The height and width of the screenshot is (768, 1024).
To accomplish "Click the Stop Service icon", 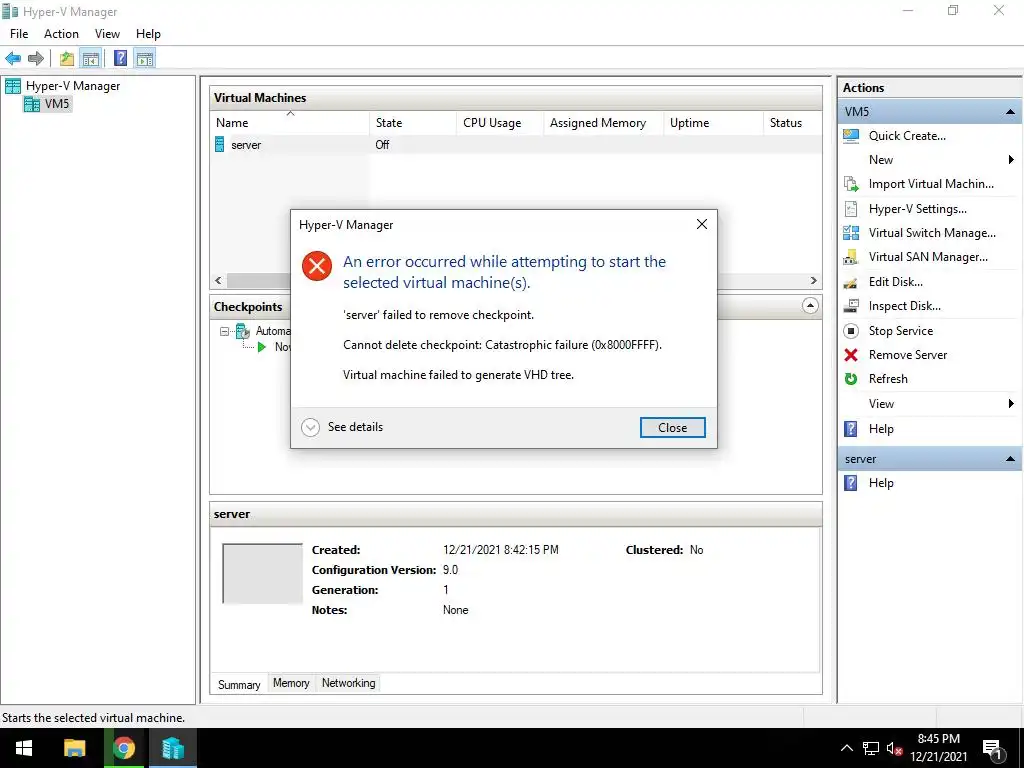I will (851, 330).
